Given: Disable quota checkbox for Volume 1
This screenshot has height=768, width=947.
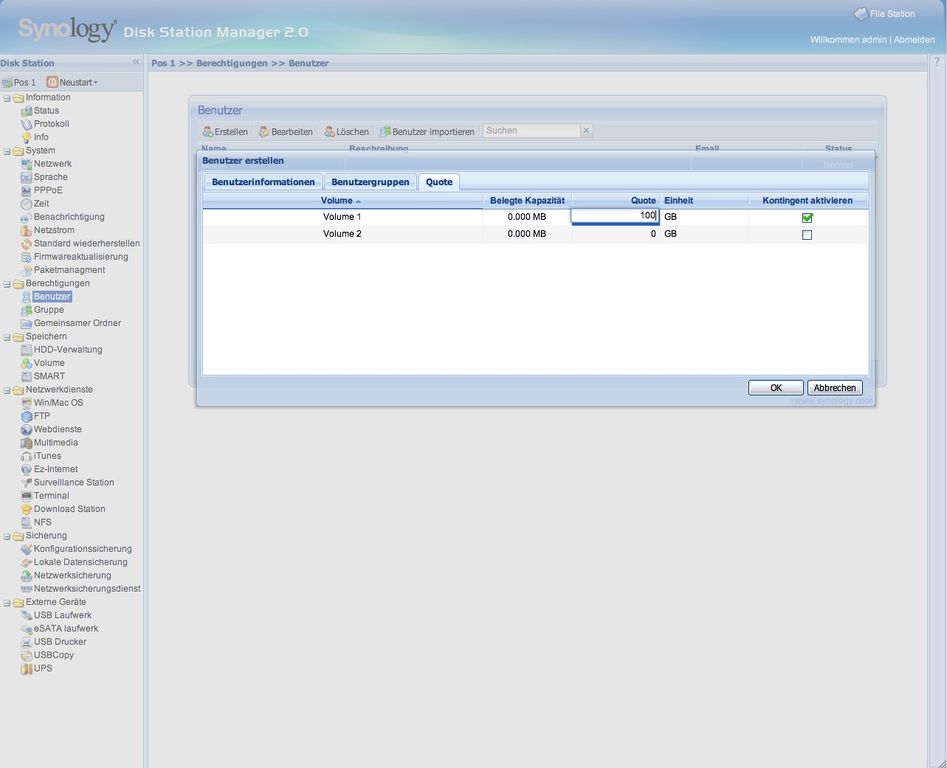Looking at the screenshot, I should point(807,217).
